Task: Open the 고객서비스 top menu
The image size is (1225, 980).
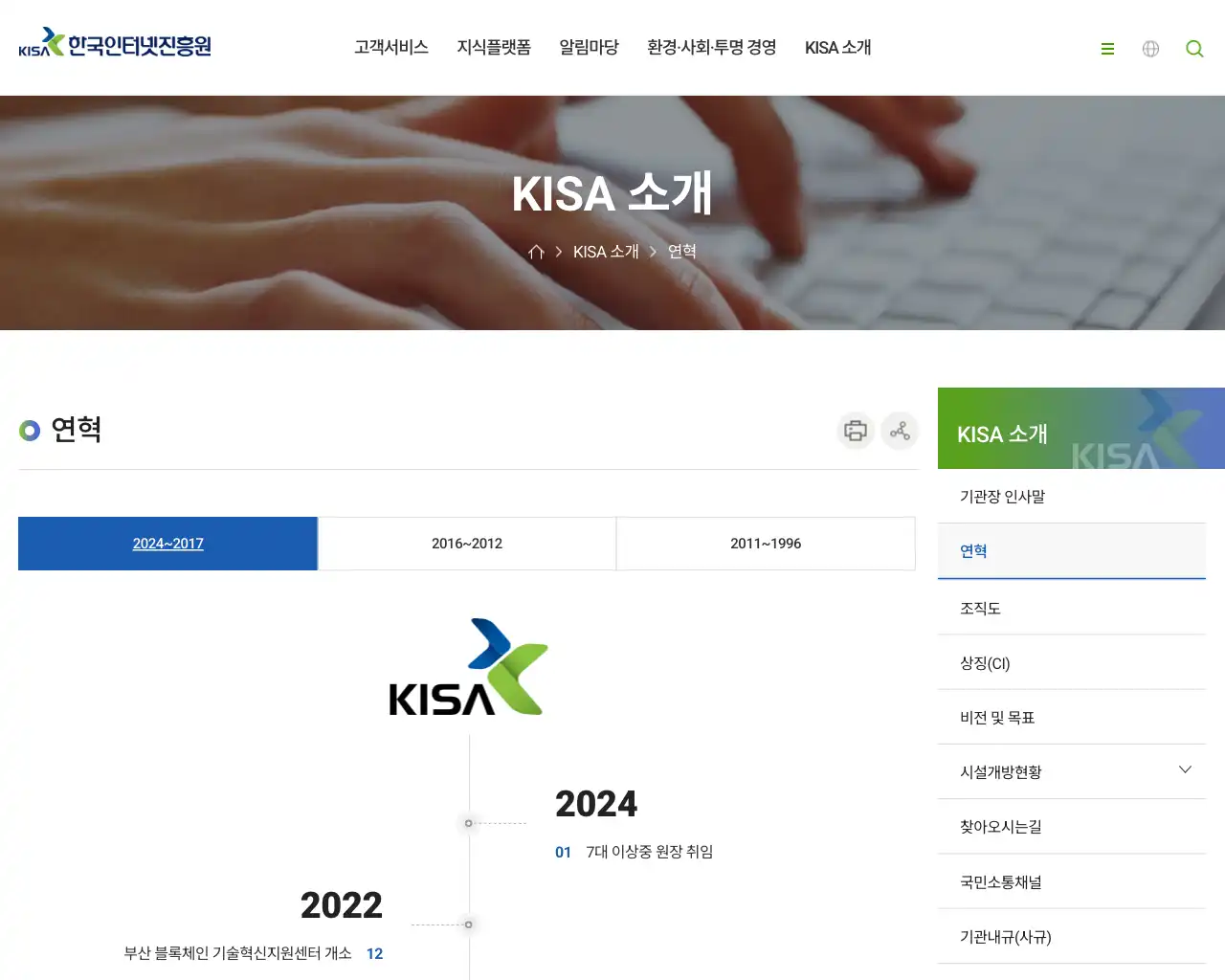Action: coord(391,48)
